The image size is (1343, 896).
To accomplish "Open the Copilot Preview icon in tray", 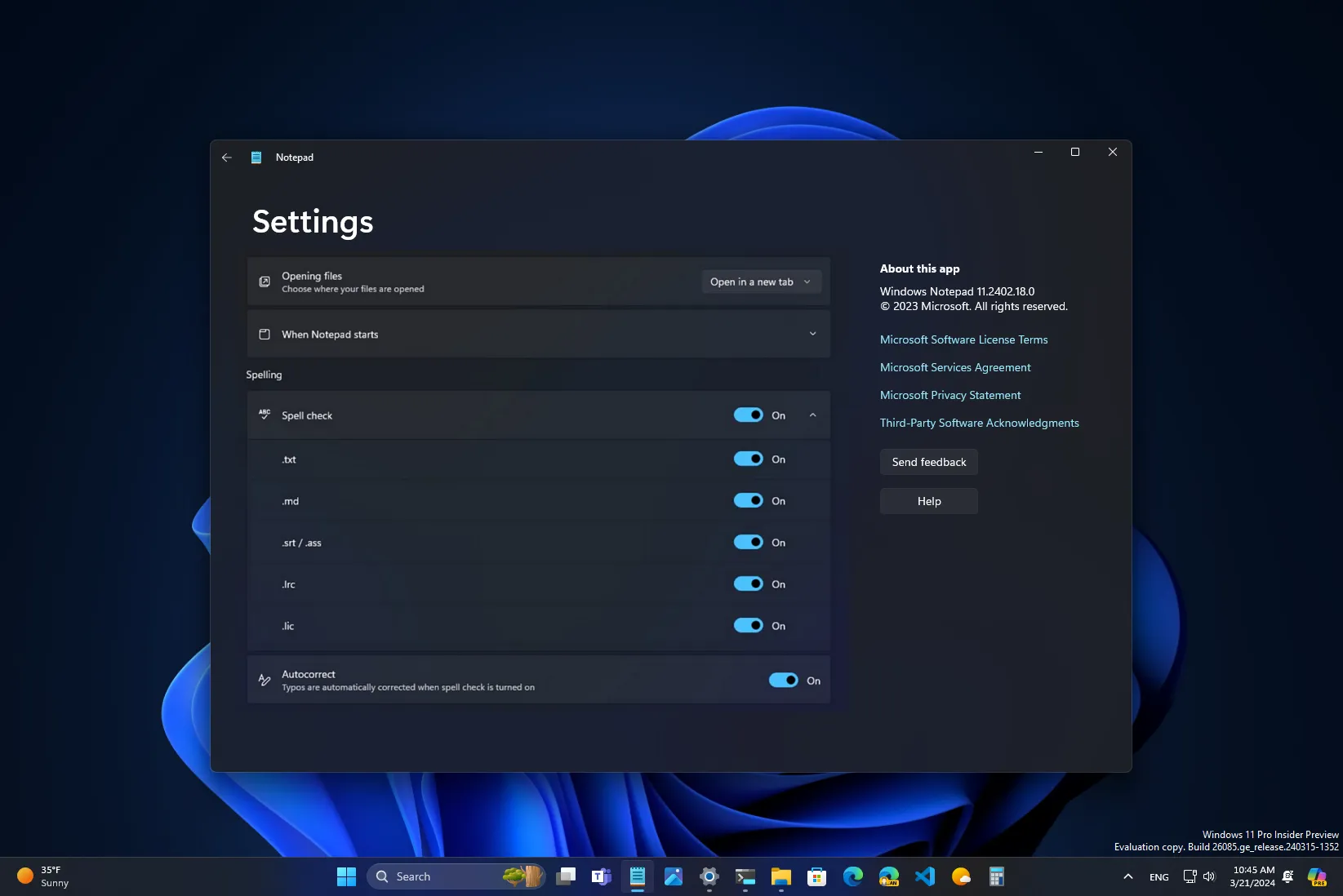I will point(1317,876).
